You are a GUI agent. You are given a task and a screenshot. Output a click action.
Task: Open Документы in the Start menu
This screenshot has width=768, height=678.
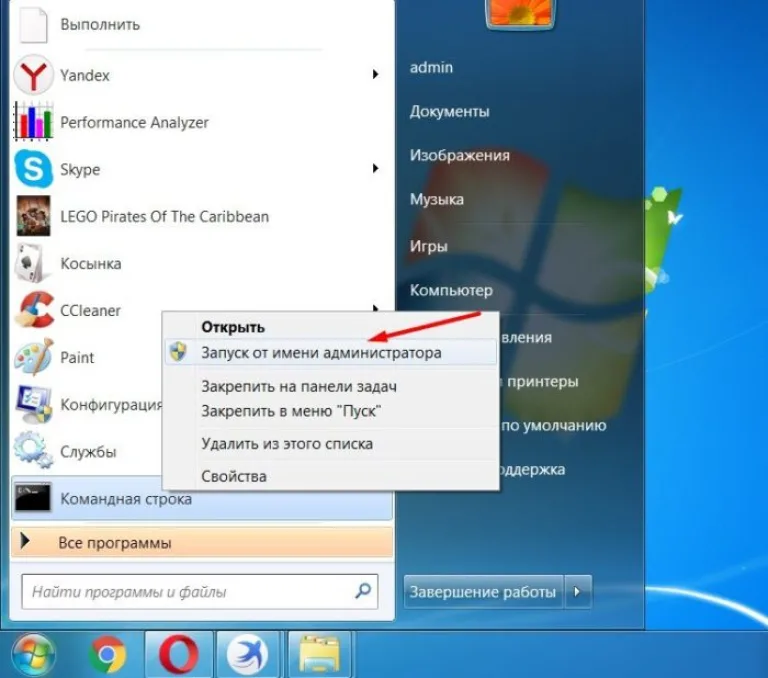click(449, 112)
